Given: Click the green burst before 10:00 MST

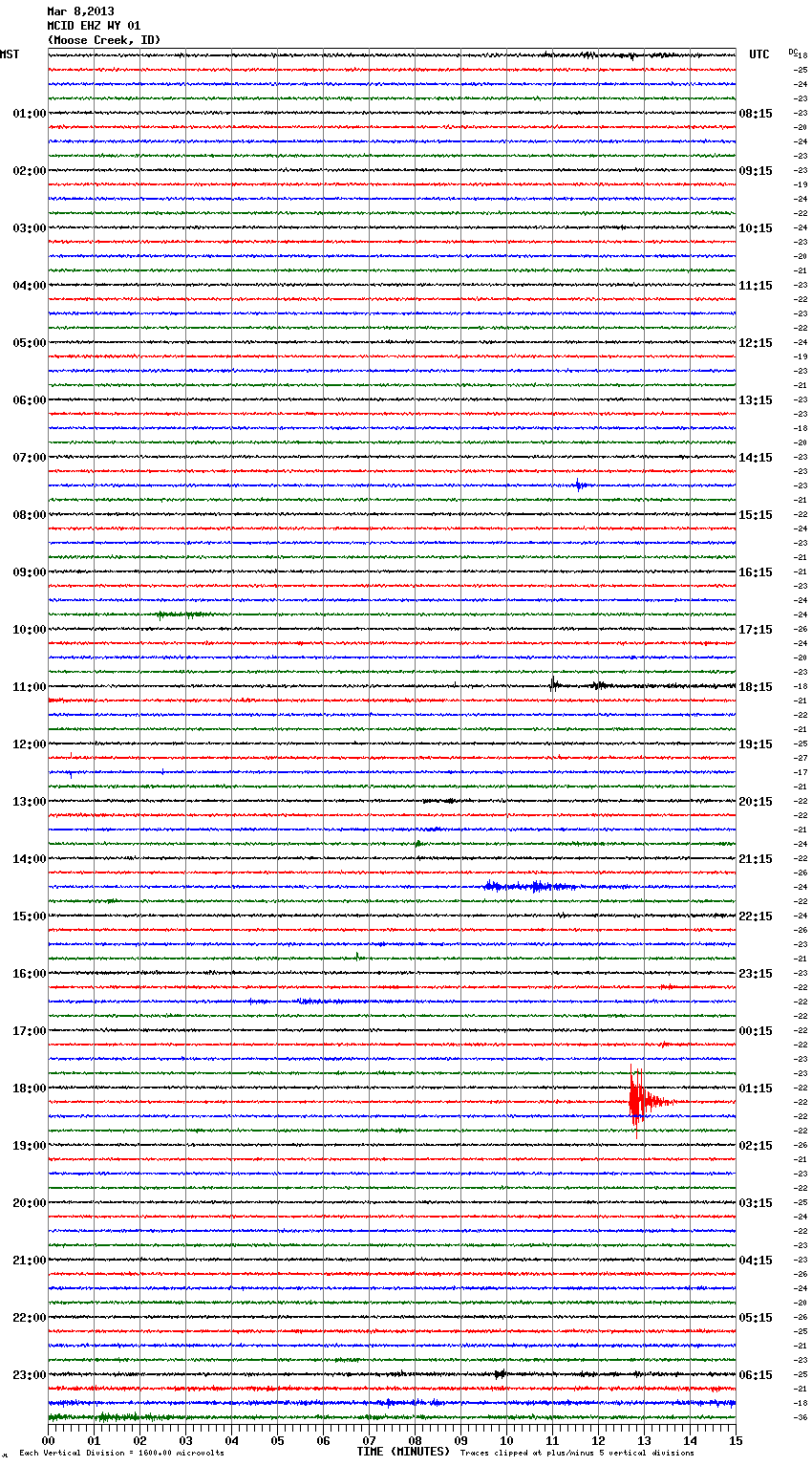Looking at the screenshot, I should [x=182, y=614].
